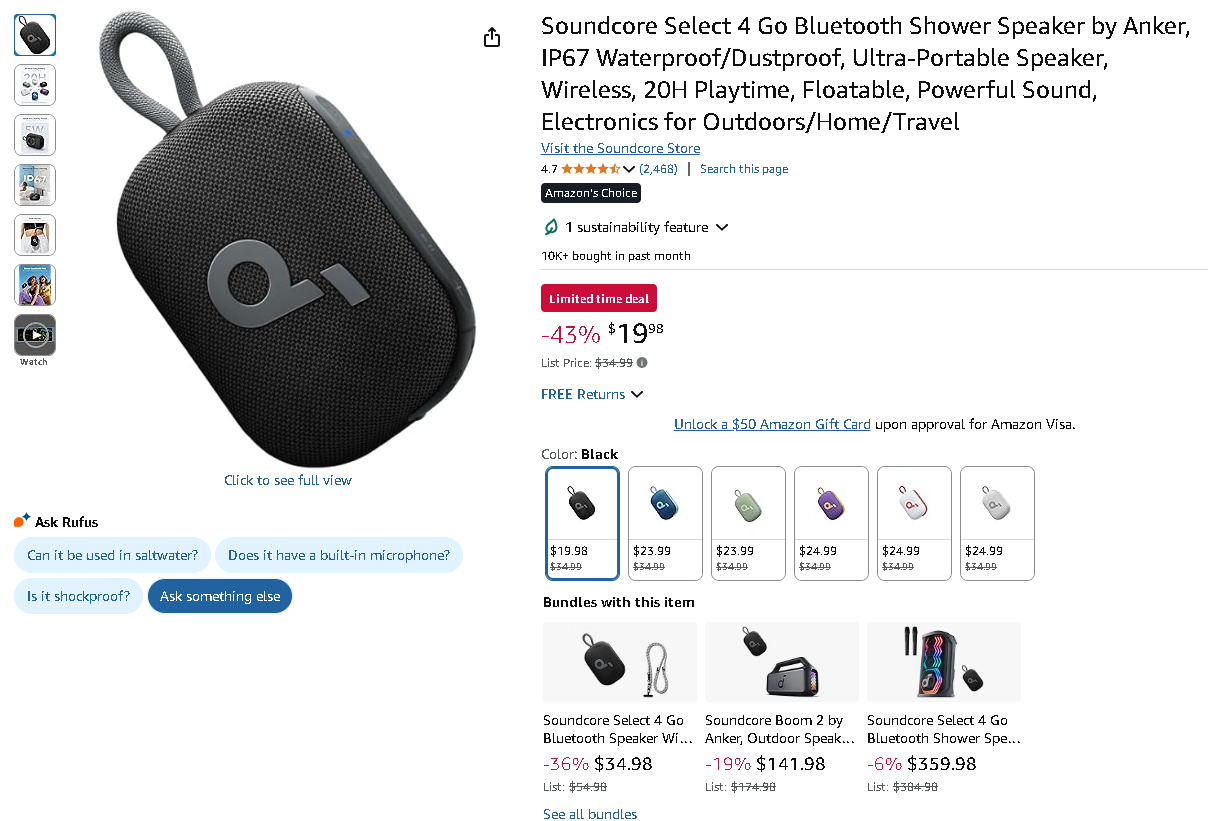Ask Rufus if it is shockproof

(78, 596)
